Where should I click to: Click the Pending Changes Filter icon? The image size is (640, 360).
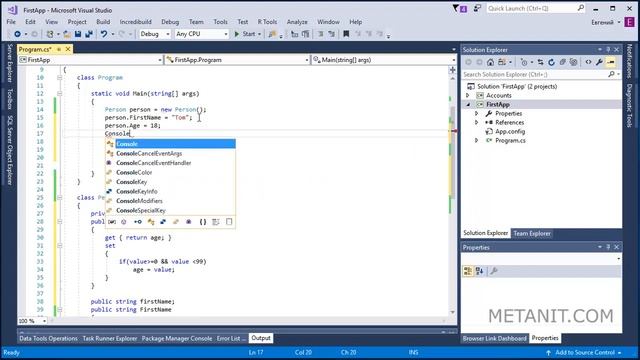click(524, 62)
